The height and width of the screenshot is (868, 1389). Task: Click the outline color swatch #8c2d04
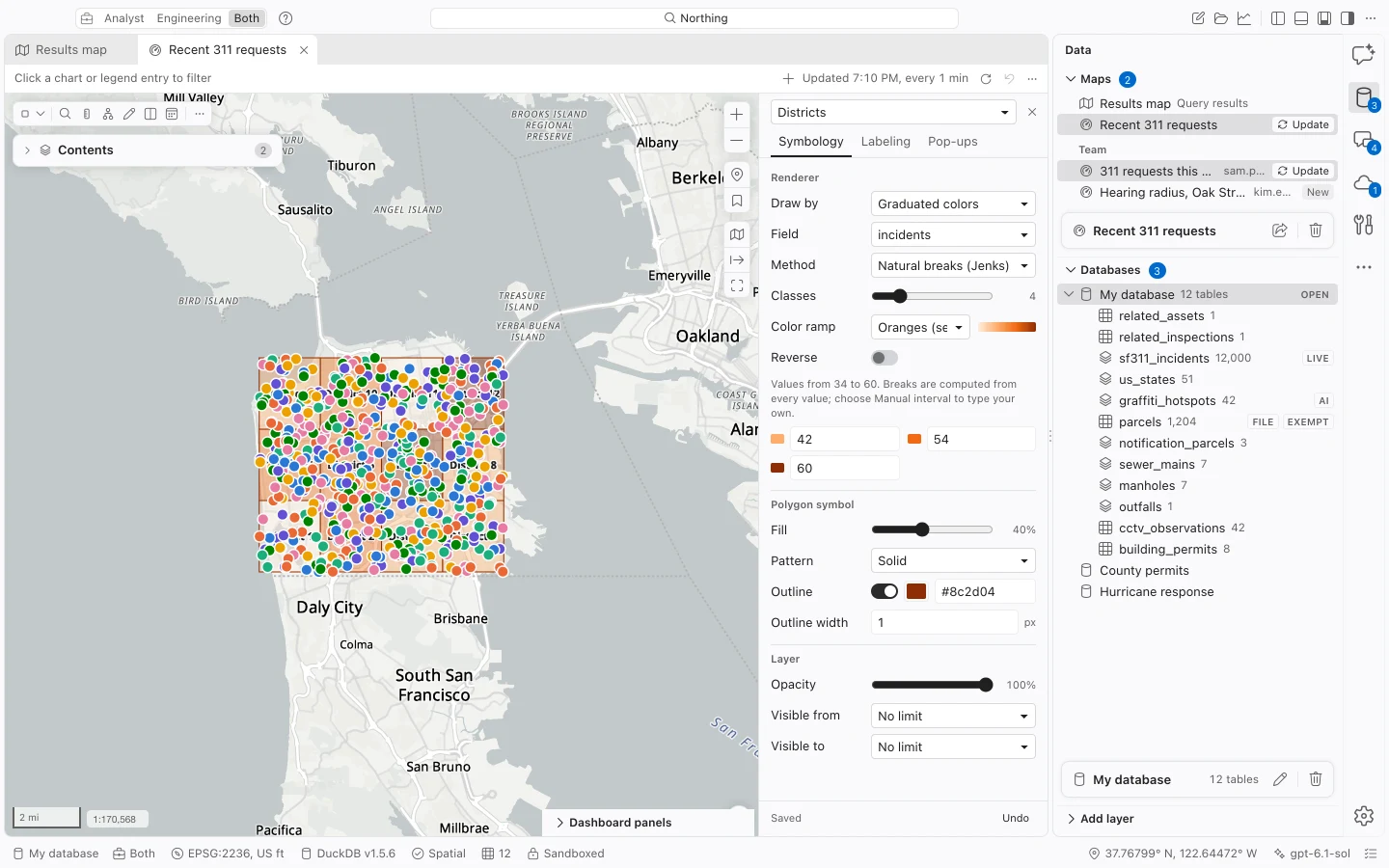coord(916,591)
